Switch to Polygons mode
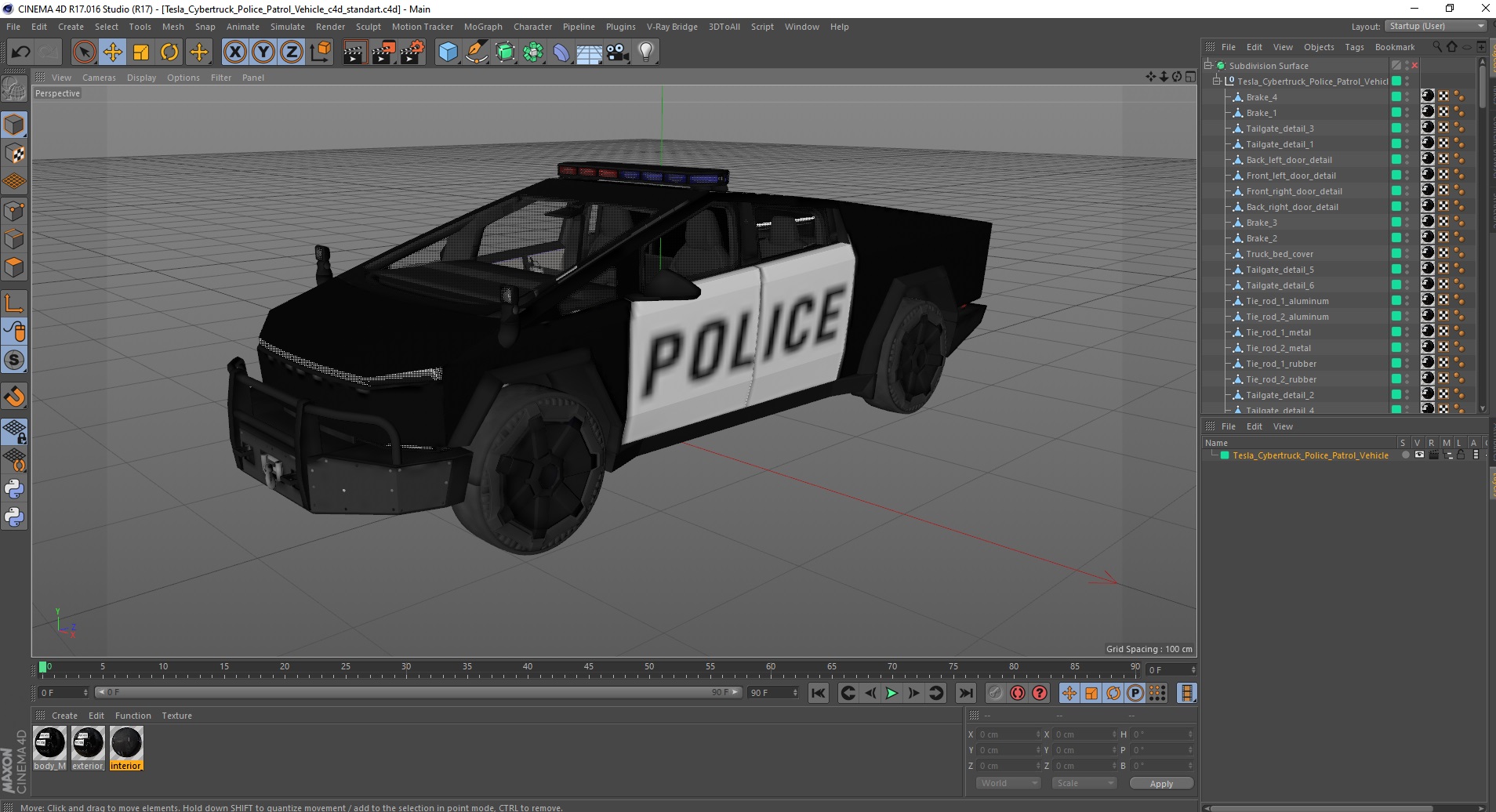Image resolution: width=1496 pixels, height=812 pixels. (x=14, y=267)
